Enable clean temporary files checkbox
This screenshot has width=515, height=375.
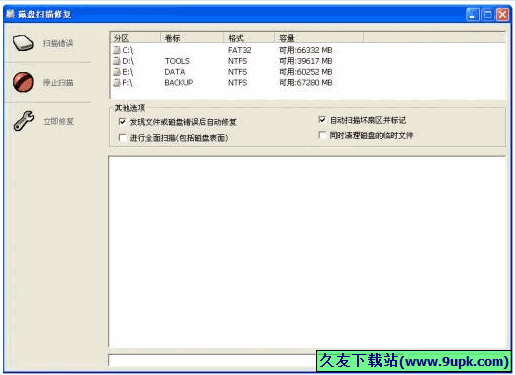(322, 135)
